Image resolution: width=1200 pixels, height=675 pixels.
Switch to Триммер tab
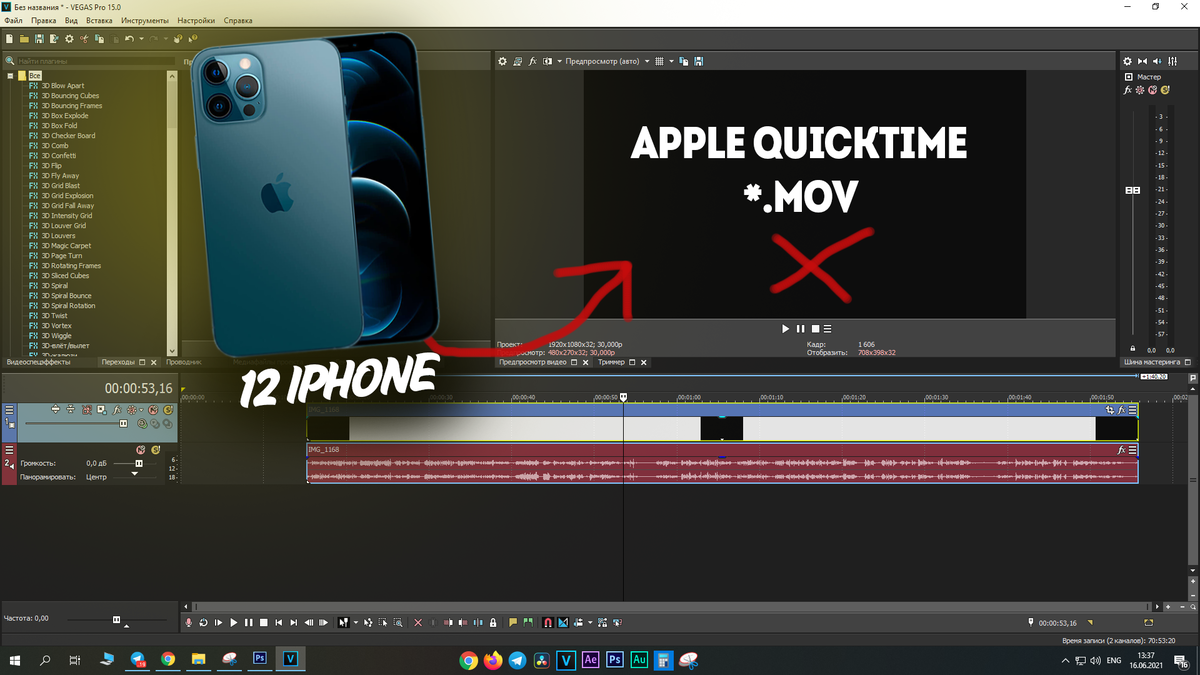tap(611, 362)
